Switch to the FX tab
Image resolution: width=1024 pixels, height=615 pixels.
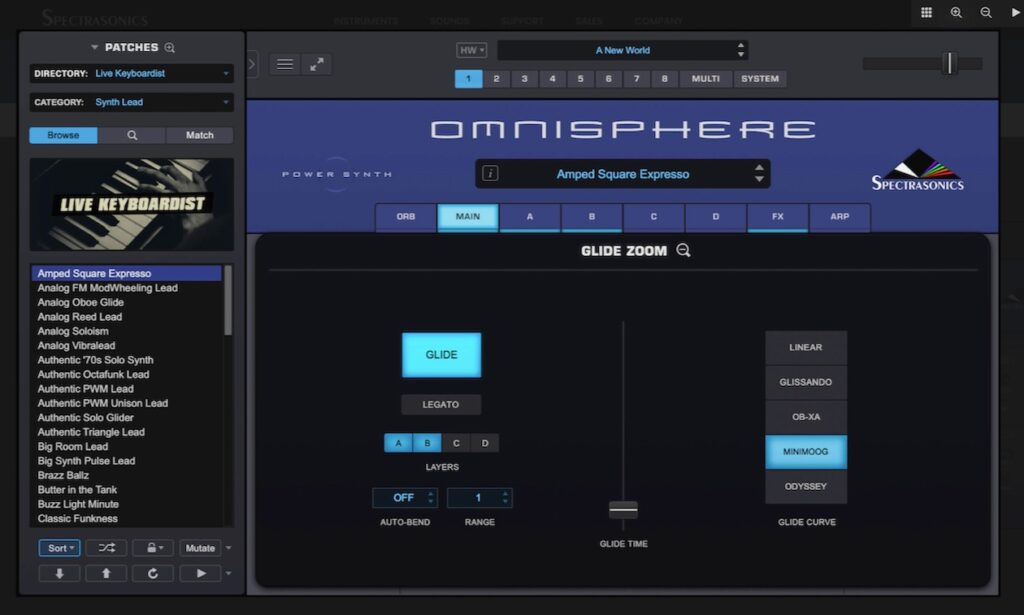click(777, 217)
